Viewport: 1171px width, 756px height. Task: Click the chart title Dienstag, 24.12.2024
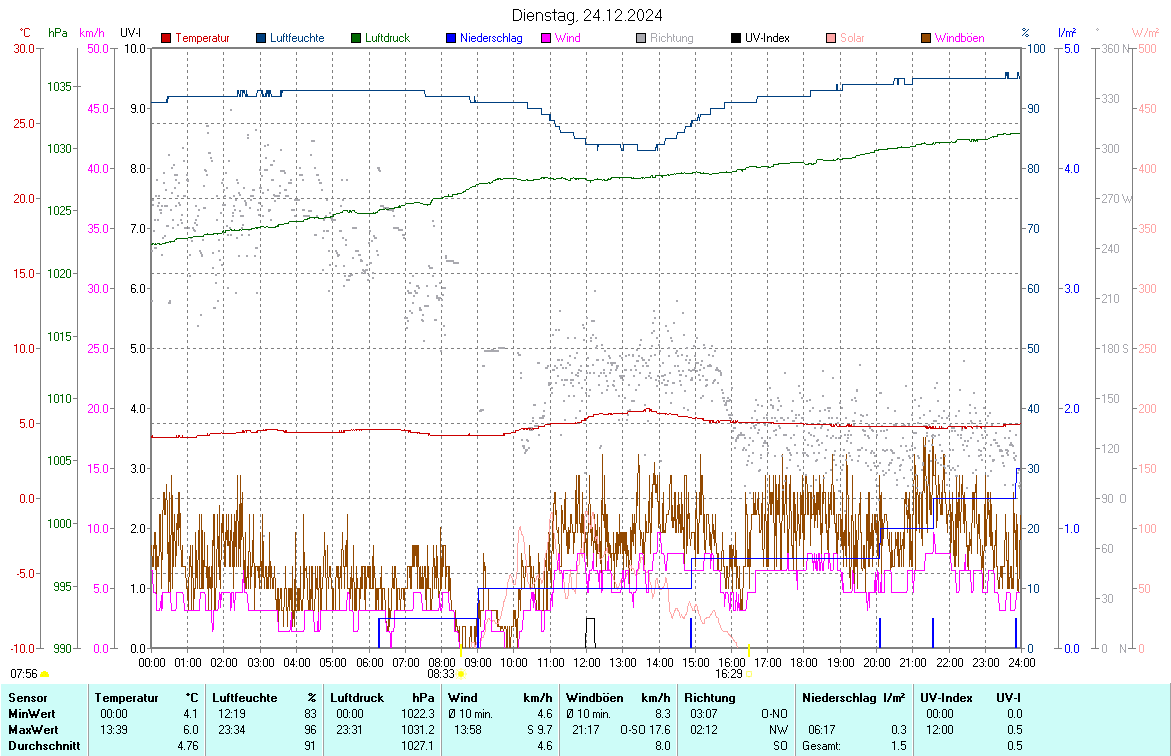[586, 15]
